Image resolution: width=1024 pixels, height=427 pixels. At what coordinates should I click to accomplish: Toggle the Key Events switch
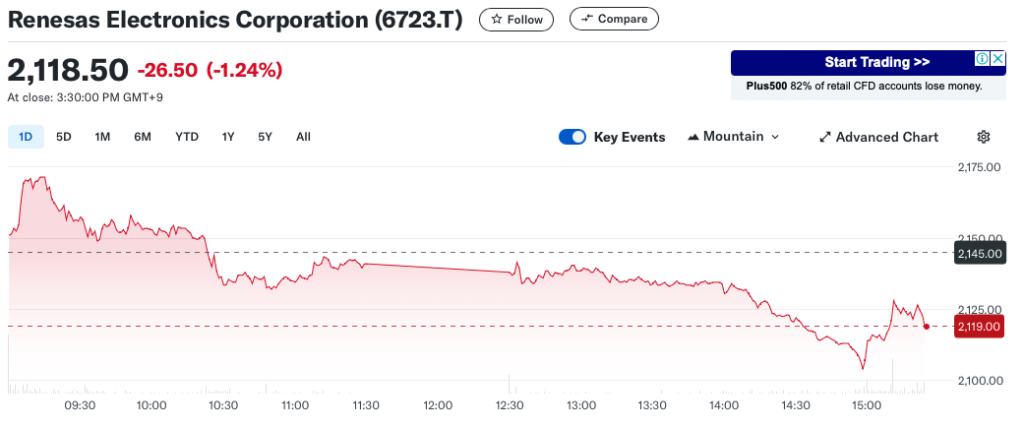(572, 137)
